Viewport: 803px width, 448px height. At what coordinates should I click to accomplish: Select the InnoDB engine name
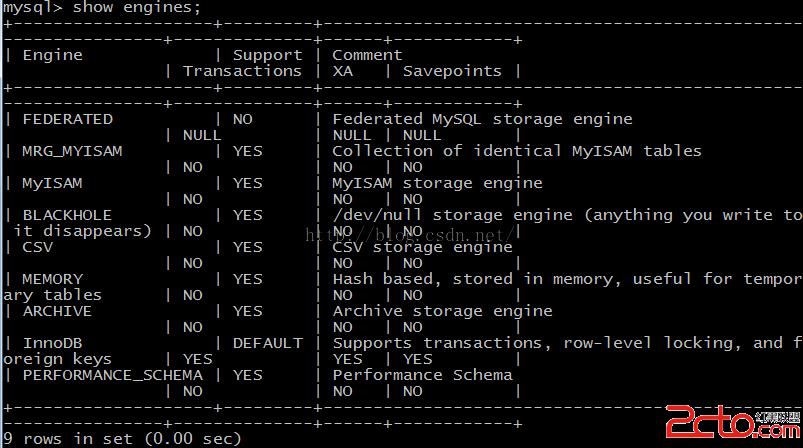point(52,343)
